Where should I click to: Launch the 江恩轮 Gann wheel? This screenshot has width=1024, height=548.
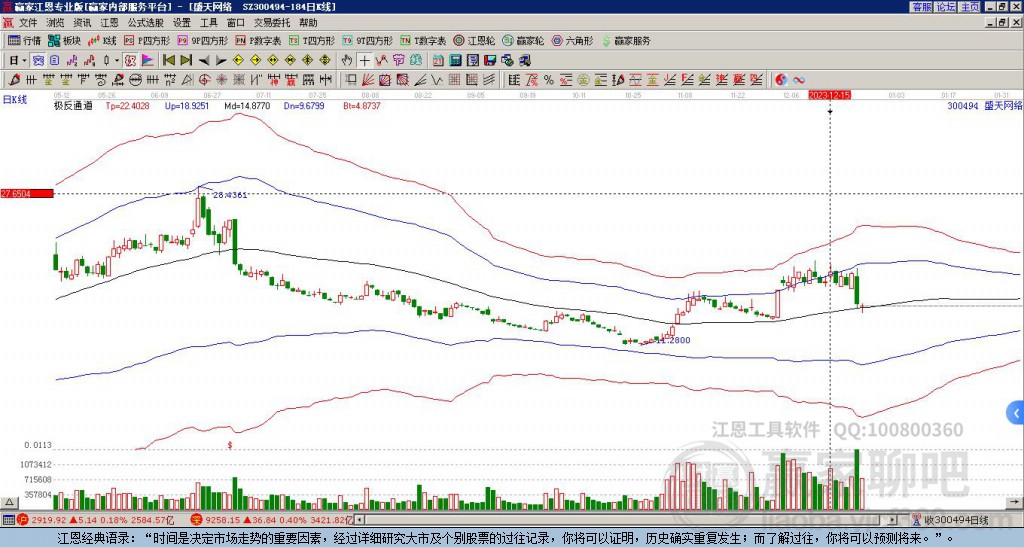474,40
